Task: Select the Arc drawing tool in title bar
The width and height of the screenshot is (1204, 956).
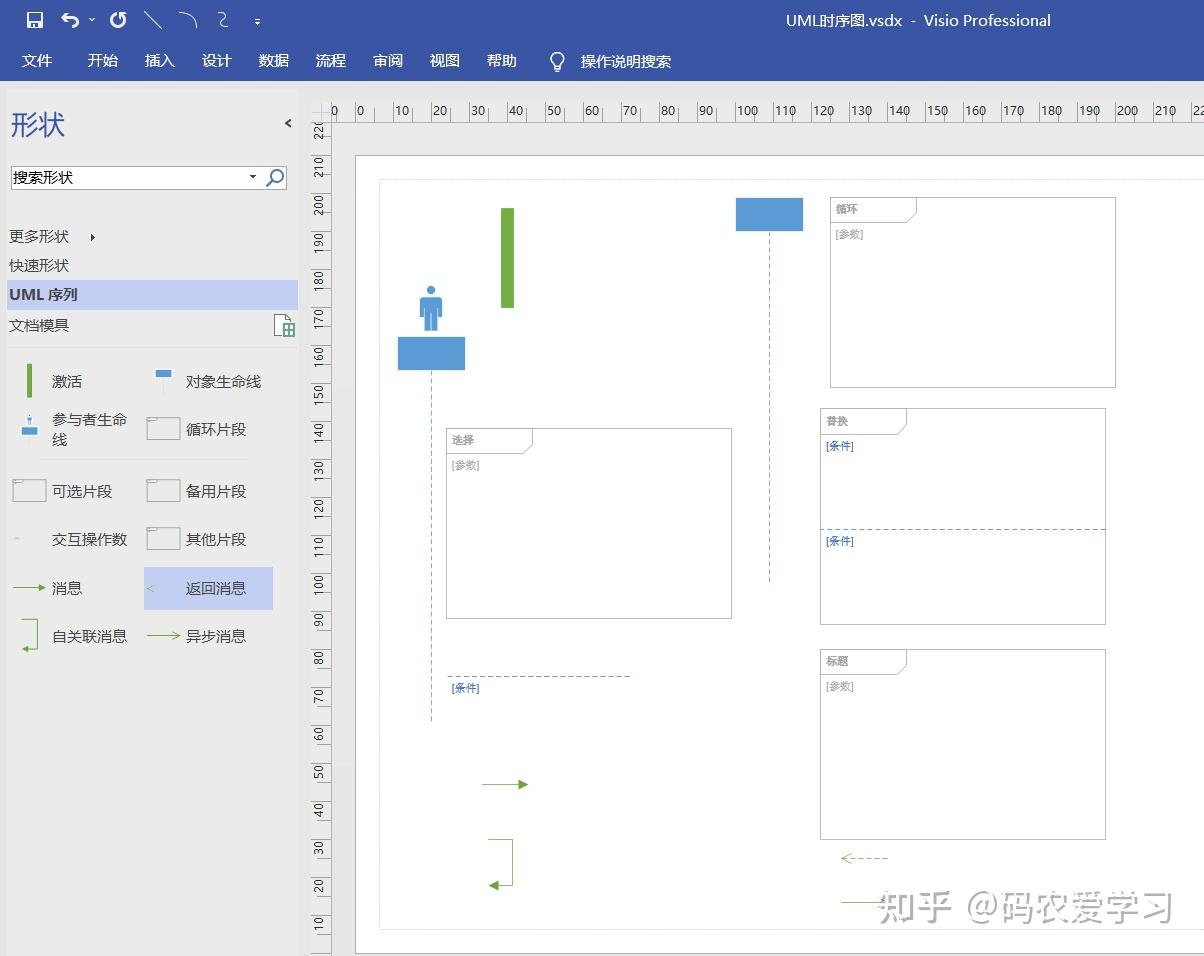Action: (x=188, y=20)
